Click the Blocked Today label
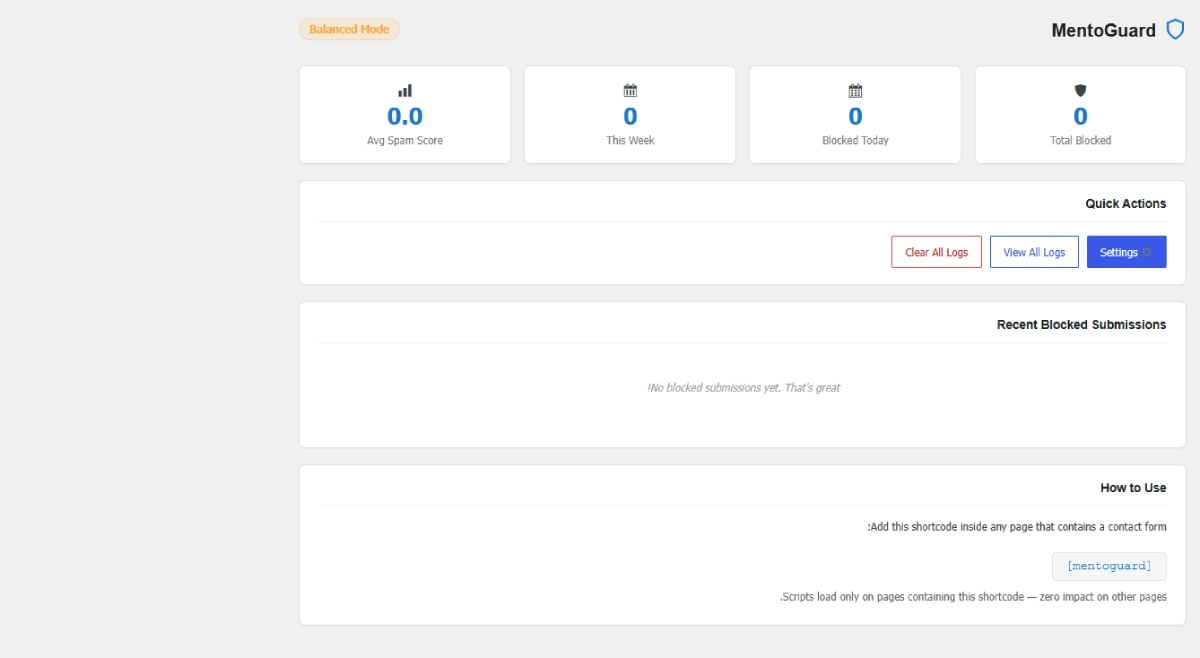Image resolution: width=1200 pixels, height=658 pixels. 855,141
